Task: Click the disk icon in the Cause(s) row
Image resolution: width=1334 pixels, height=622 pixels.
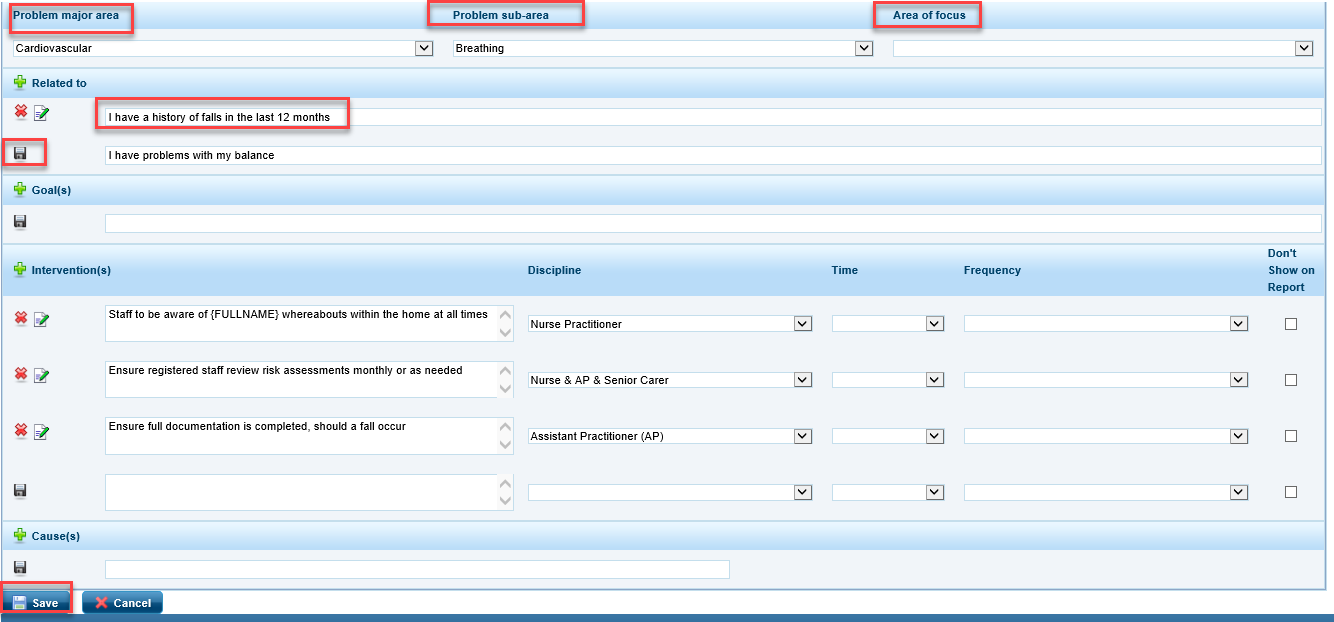Action: pos(20,568)
